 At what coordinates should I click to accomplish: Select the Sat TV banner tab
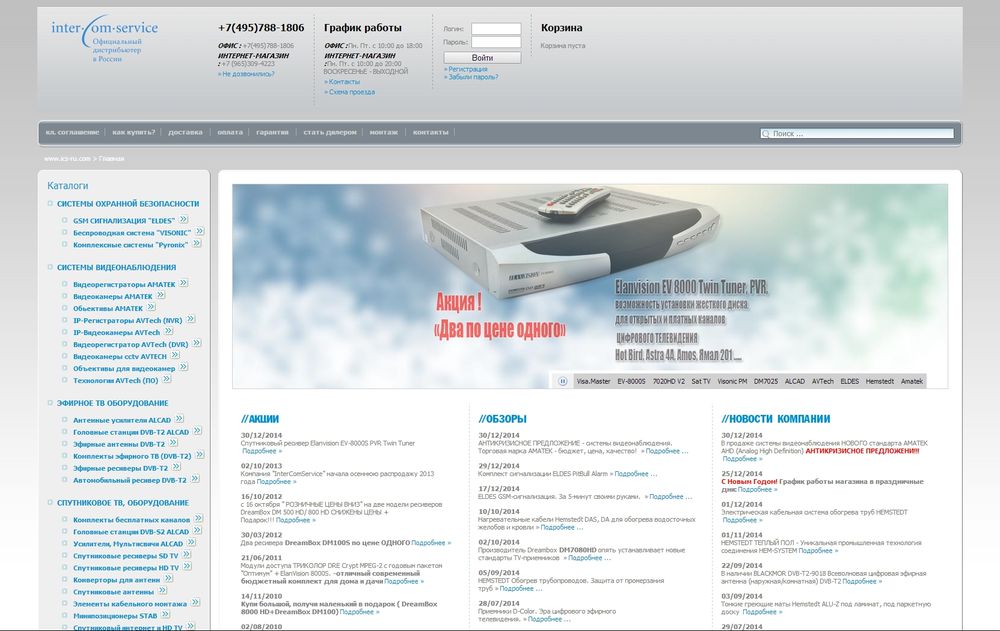[701, 382]
